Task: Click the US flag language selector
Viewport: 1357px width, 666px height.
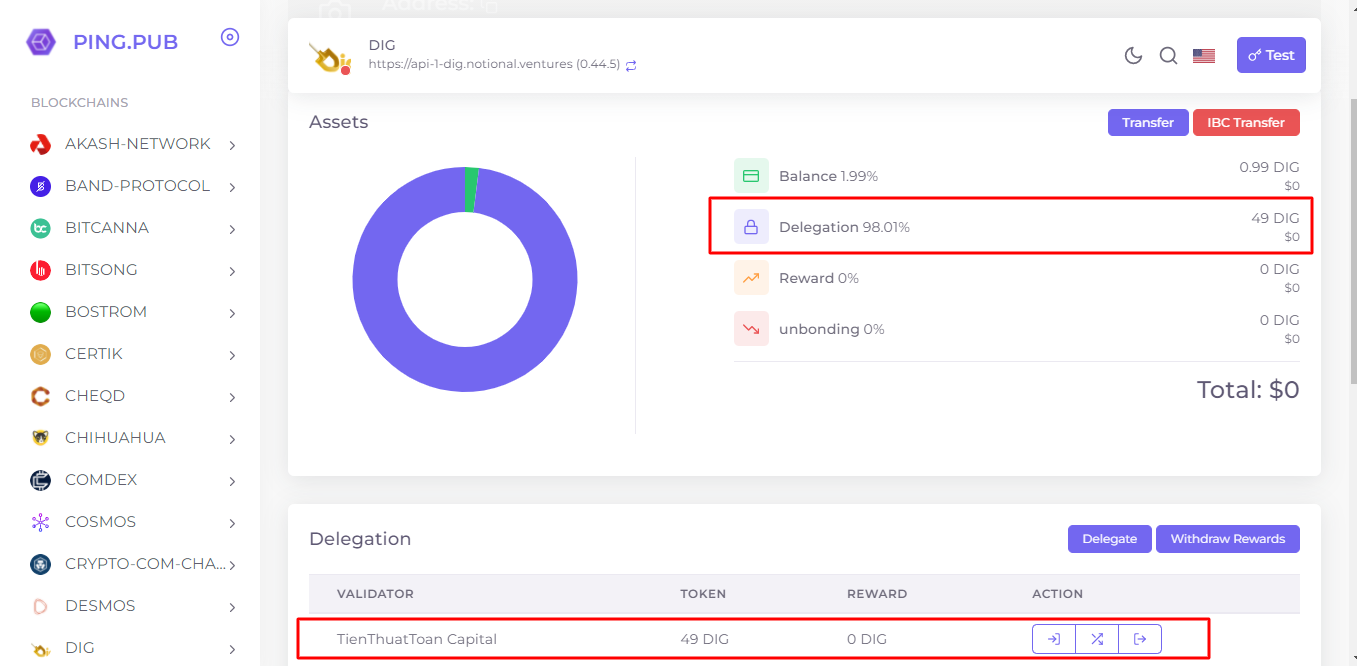Action: click(1204, 56)
